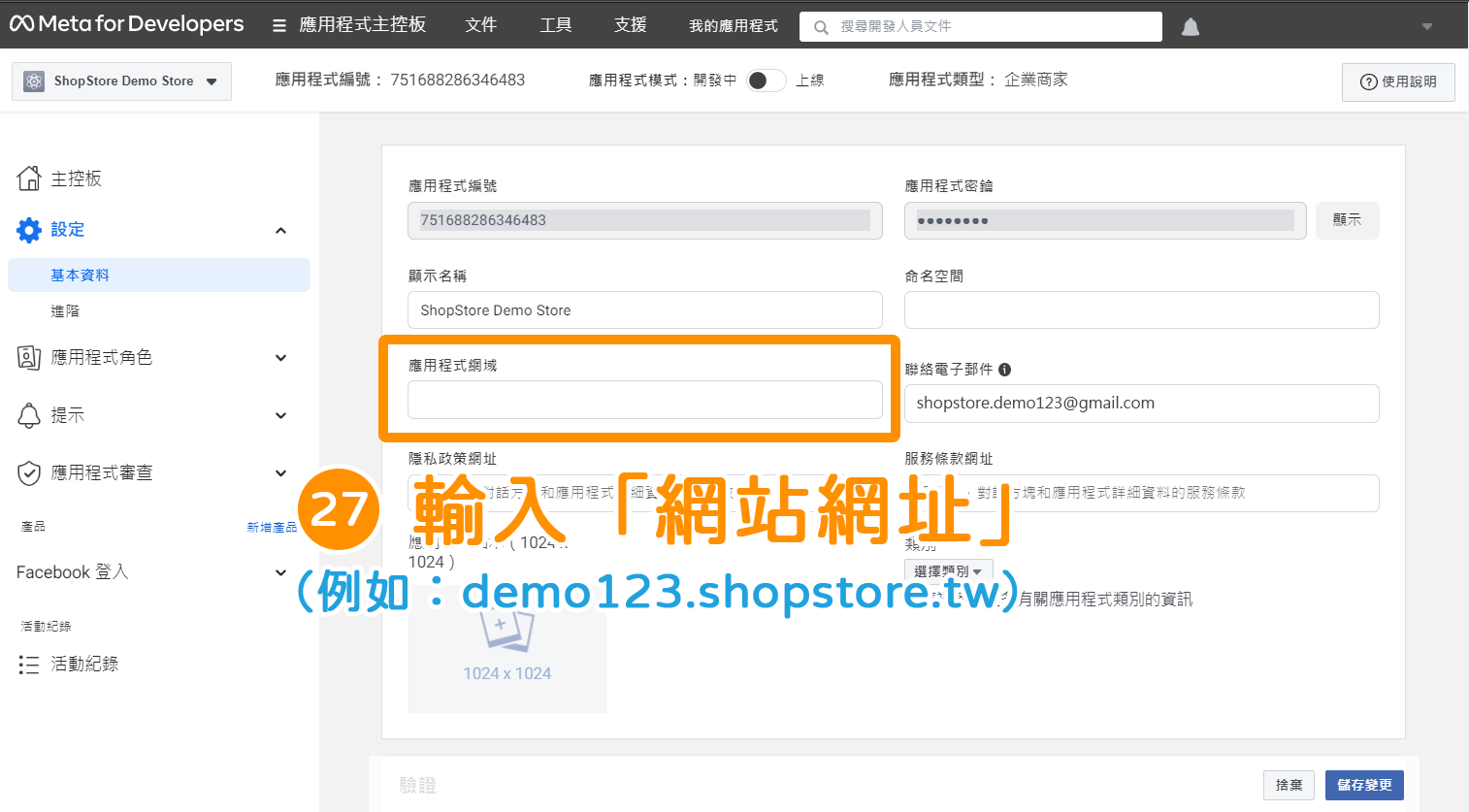Click the 顯示名稱 field with ShopStore Demo Store
Image resolution: width=1469 pixels, height=812 pixels.
645,310
